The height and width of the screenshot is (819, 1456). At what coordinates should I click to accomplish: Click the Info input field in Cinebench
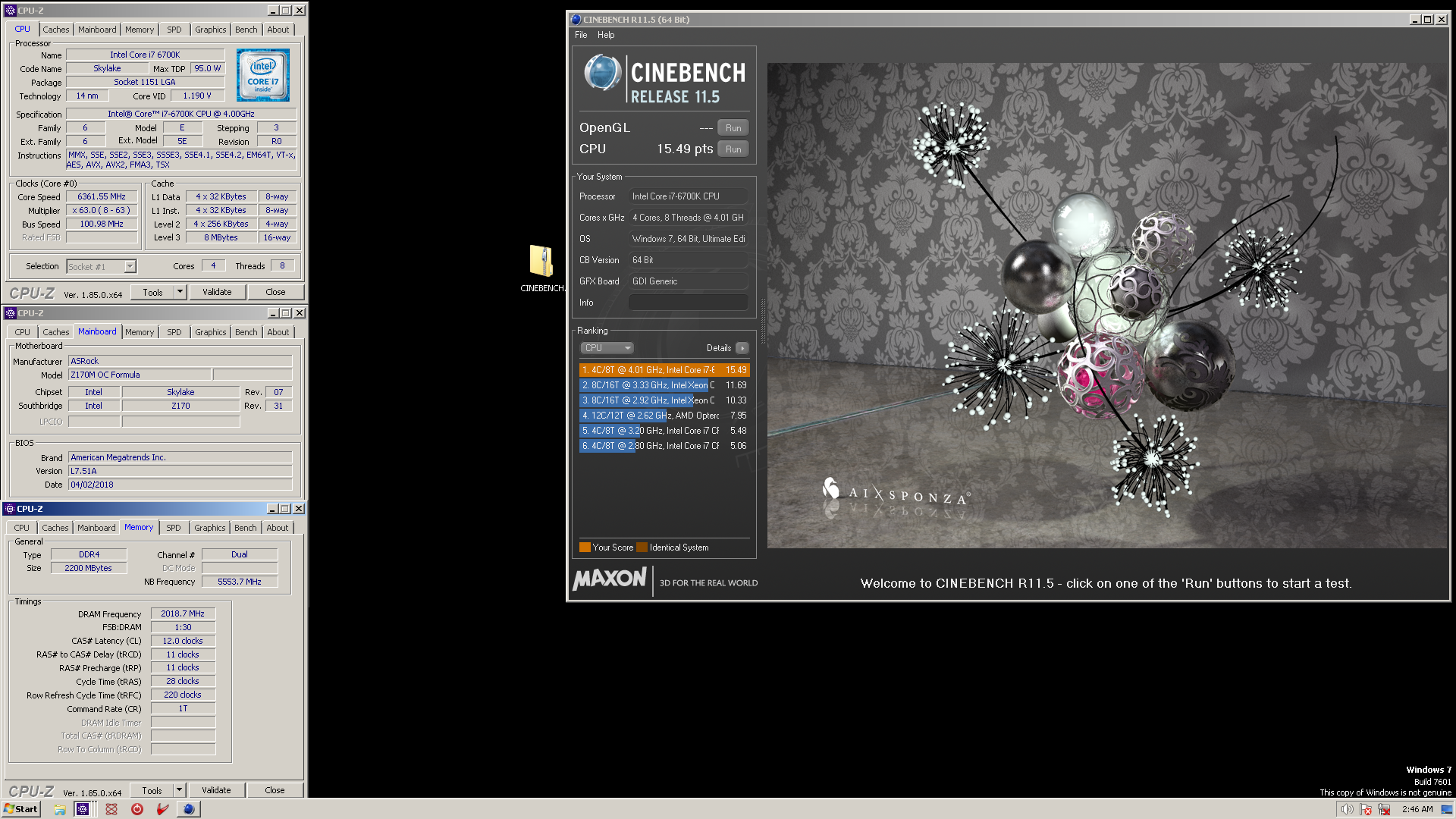[689, 303]
